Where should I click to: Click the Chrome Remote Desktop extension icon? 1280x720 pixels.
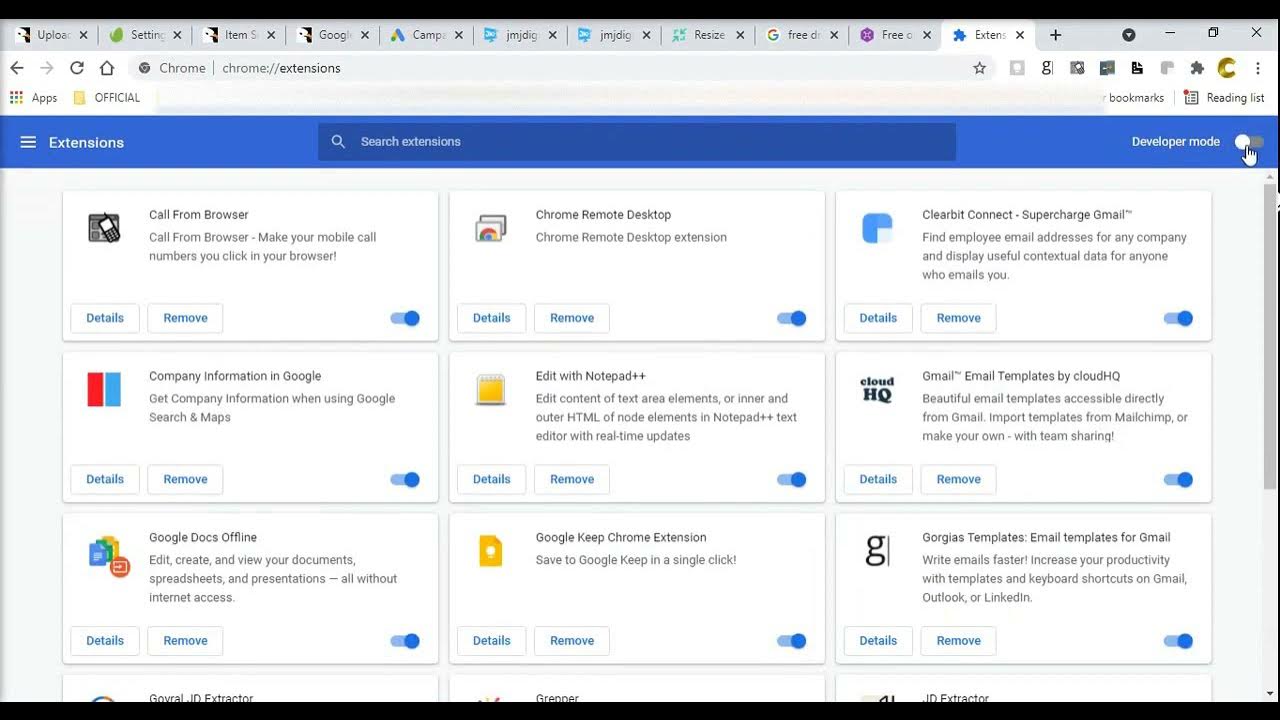pos(491,228)
